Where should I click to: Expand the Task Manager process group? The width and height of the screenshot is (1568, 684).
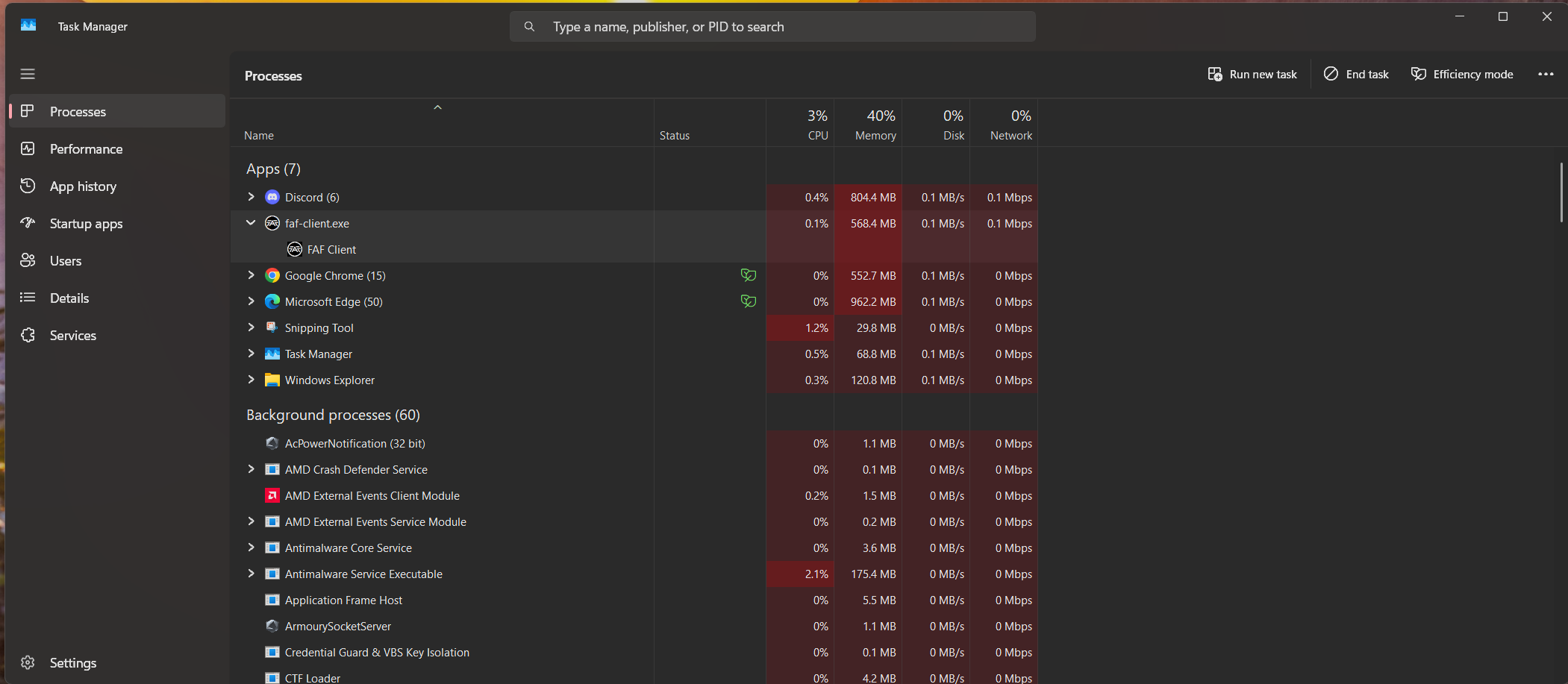point(252,354)
